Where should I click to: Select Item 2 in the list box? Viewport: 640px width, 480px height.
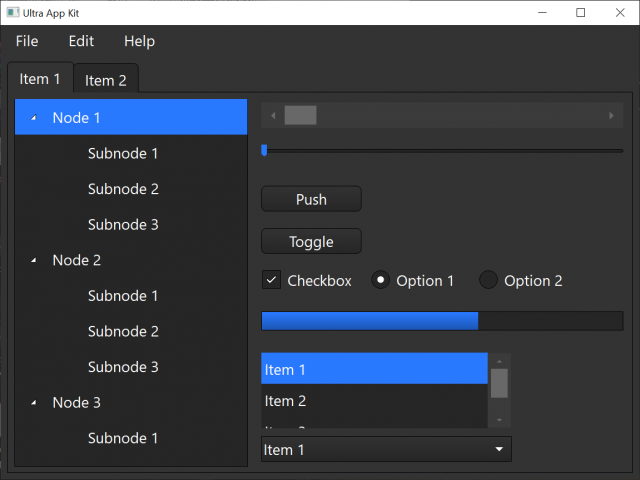pyautogui.click(x=285, y=401)
